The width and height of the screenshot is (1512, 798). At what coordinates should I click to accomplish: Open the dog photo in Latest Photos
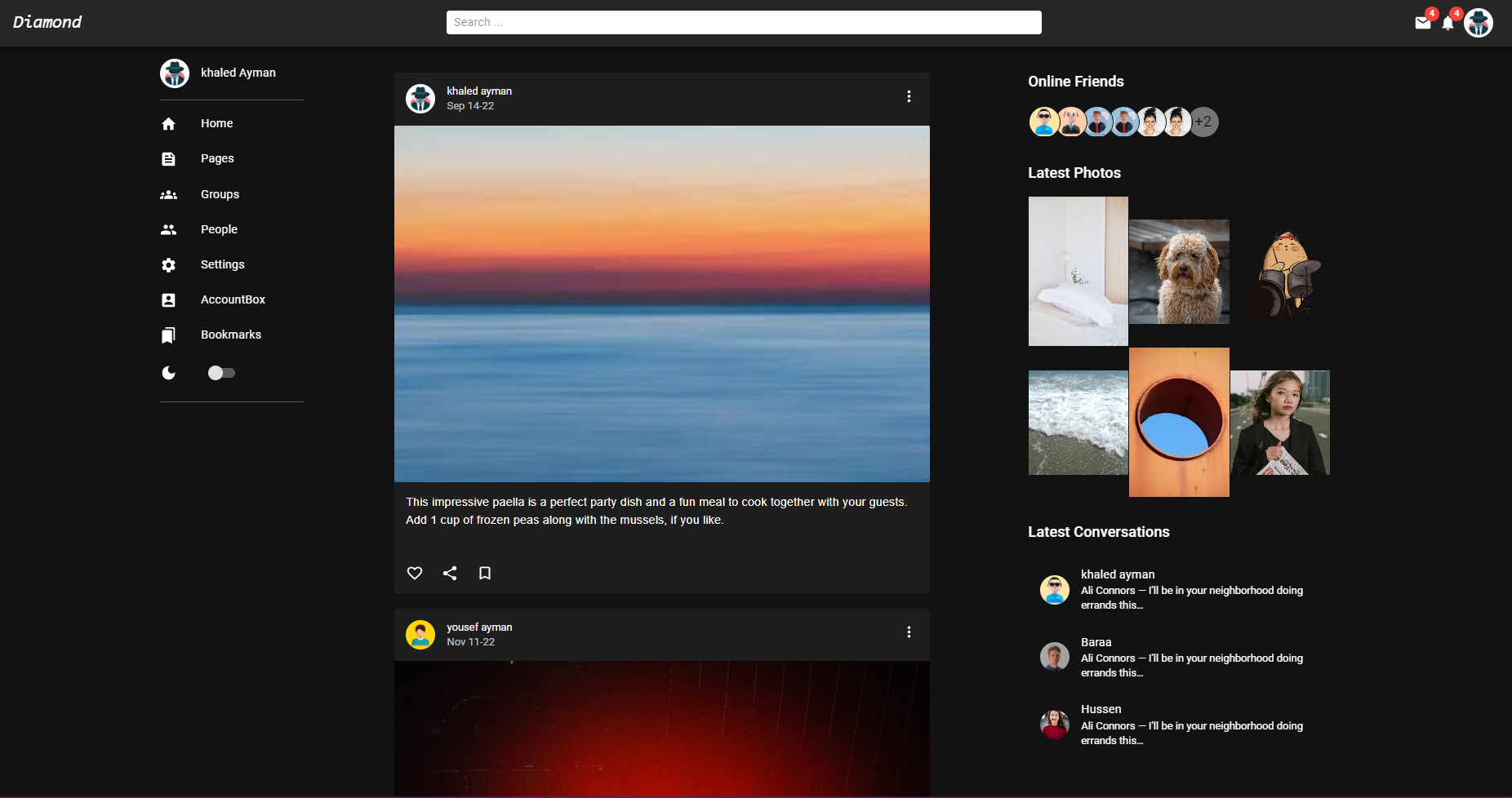coord(1179,272)
